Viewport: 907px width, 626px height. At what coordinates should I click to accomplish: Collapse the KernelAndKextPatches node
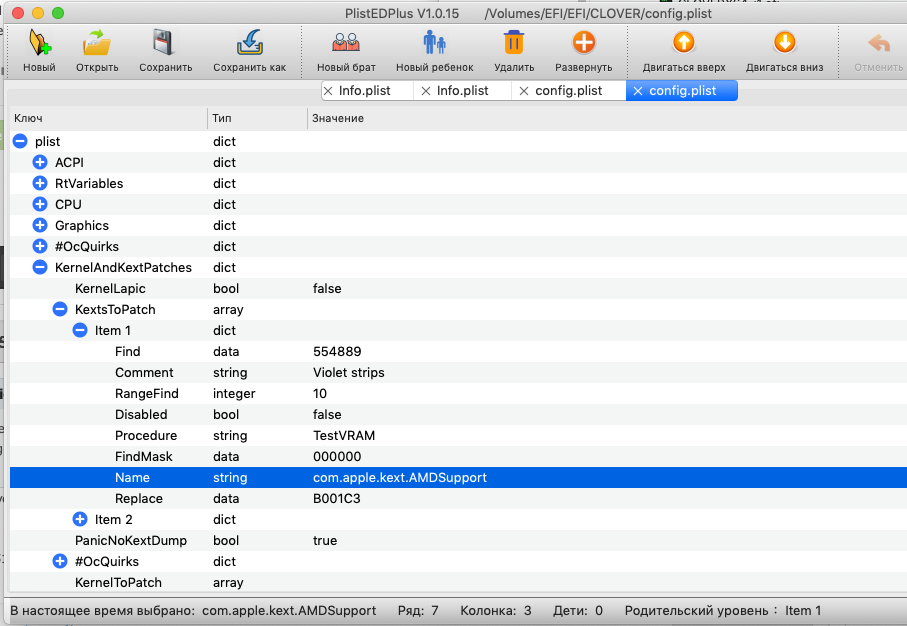(x=40, y=267)
